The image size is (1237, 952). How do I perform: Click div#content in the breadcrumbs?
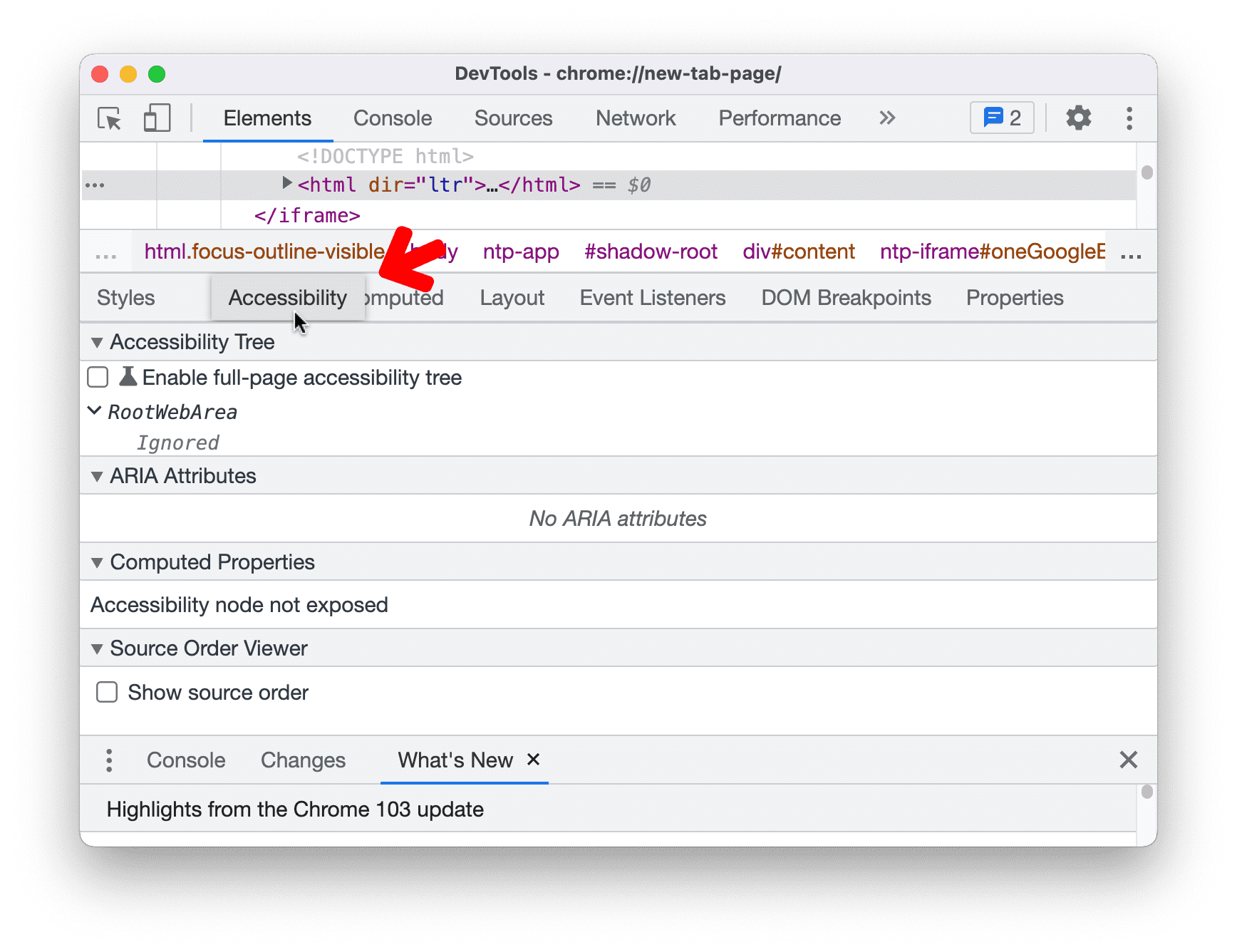point(798,251)
